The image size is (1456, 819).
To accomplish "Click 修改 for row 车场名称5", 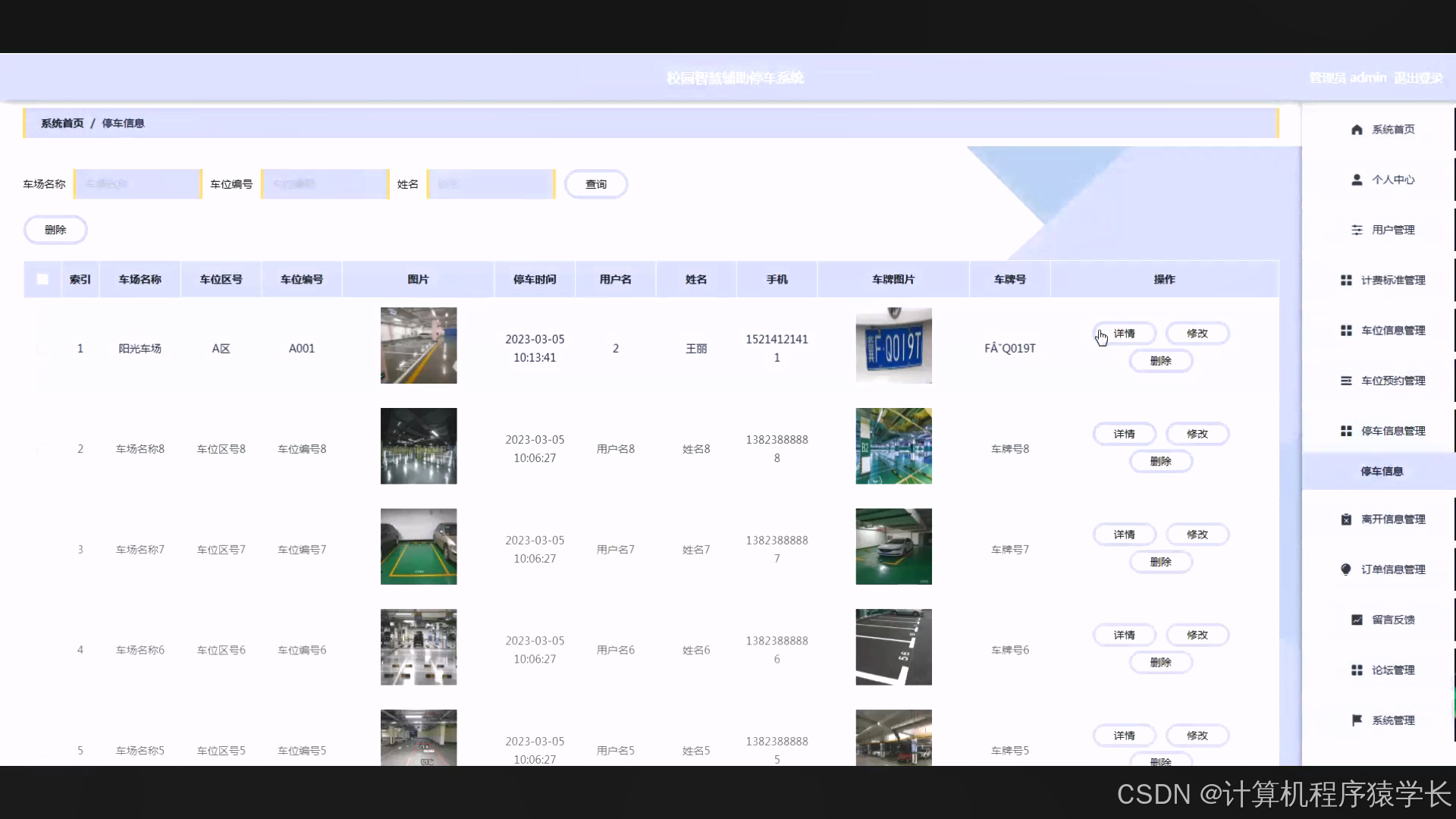I will point(1197,736).
